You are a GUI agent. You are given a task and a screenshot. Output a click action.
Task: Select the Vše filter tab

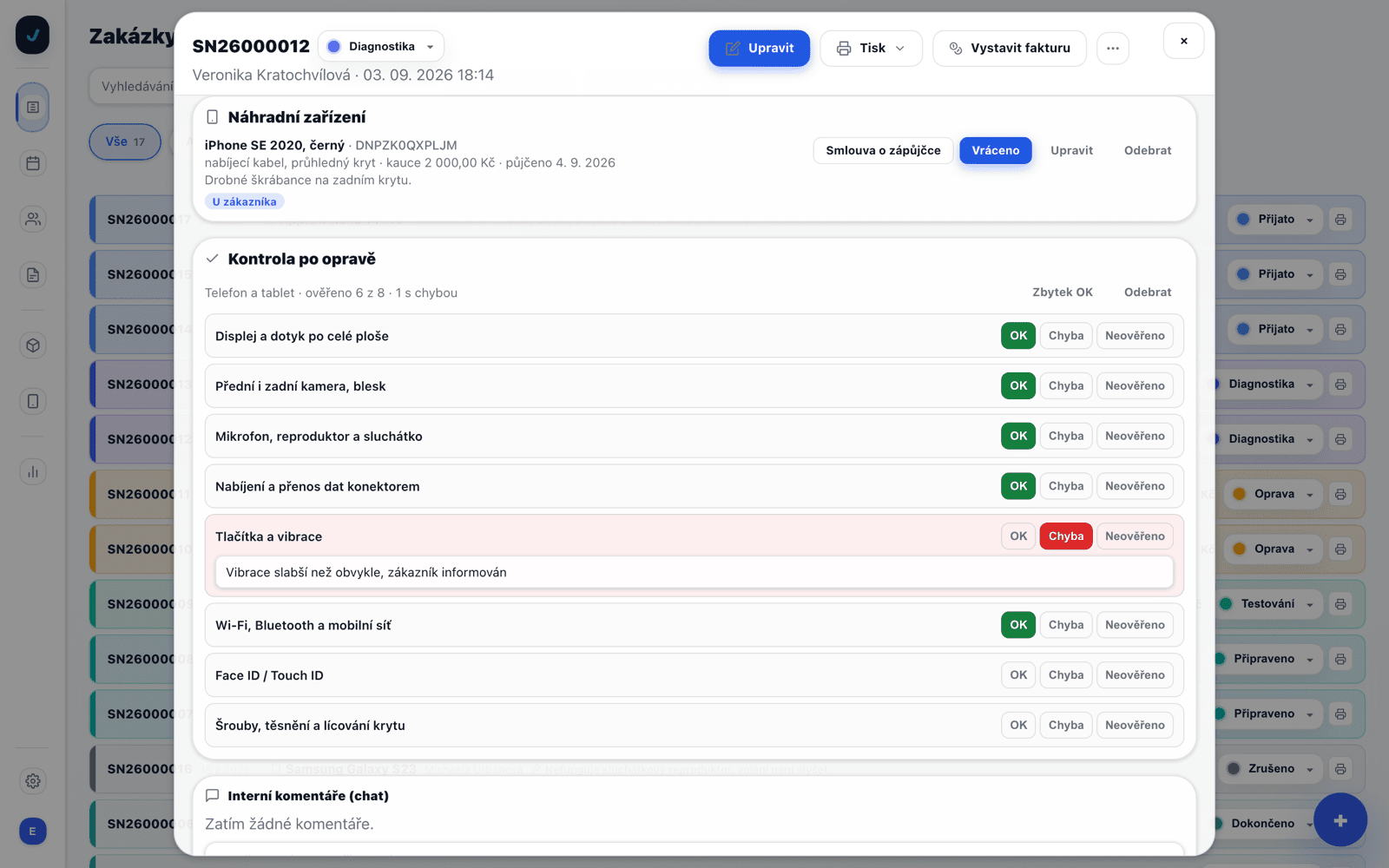[125, 141]
